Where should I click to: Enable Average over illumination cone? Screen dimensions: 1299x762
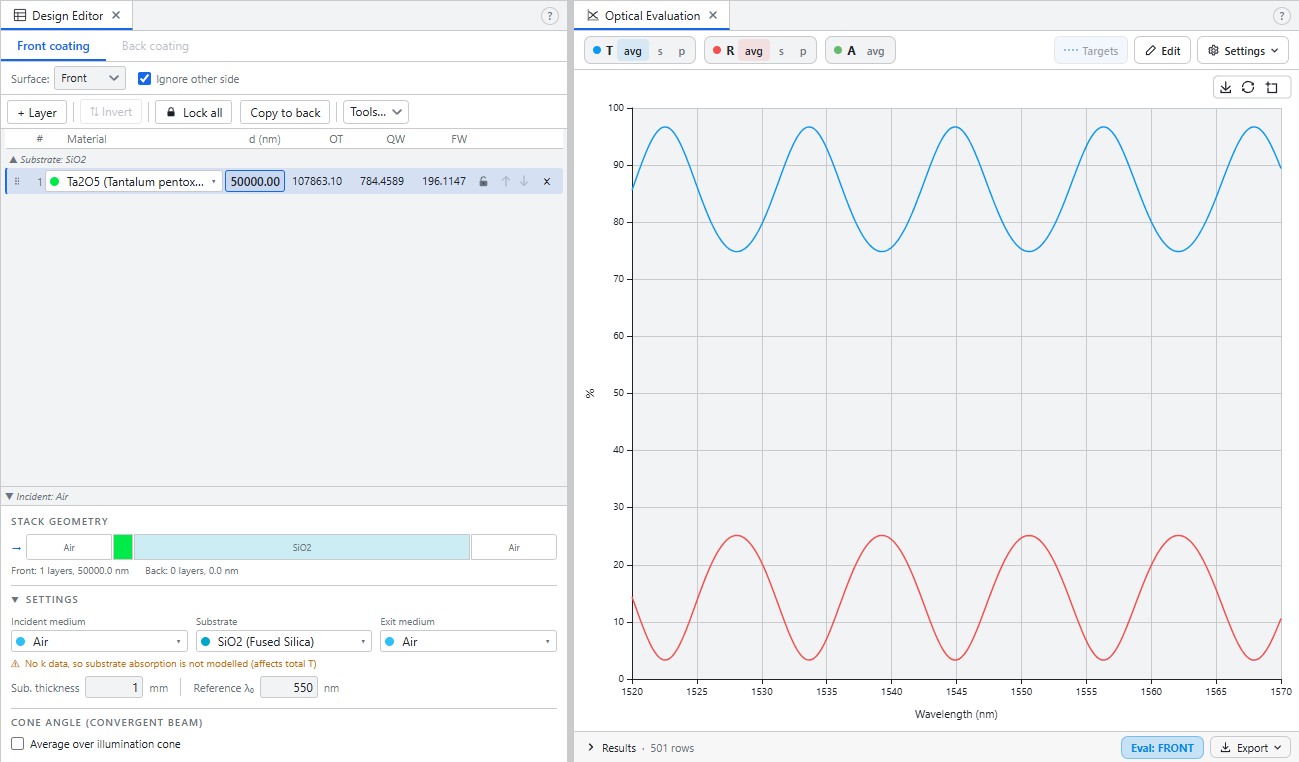[x=17, y=744]
